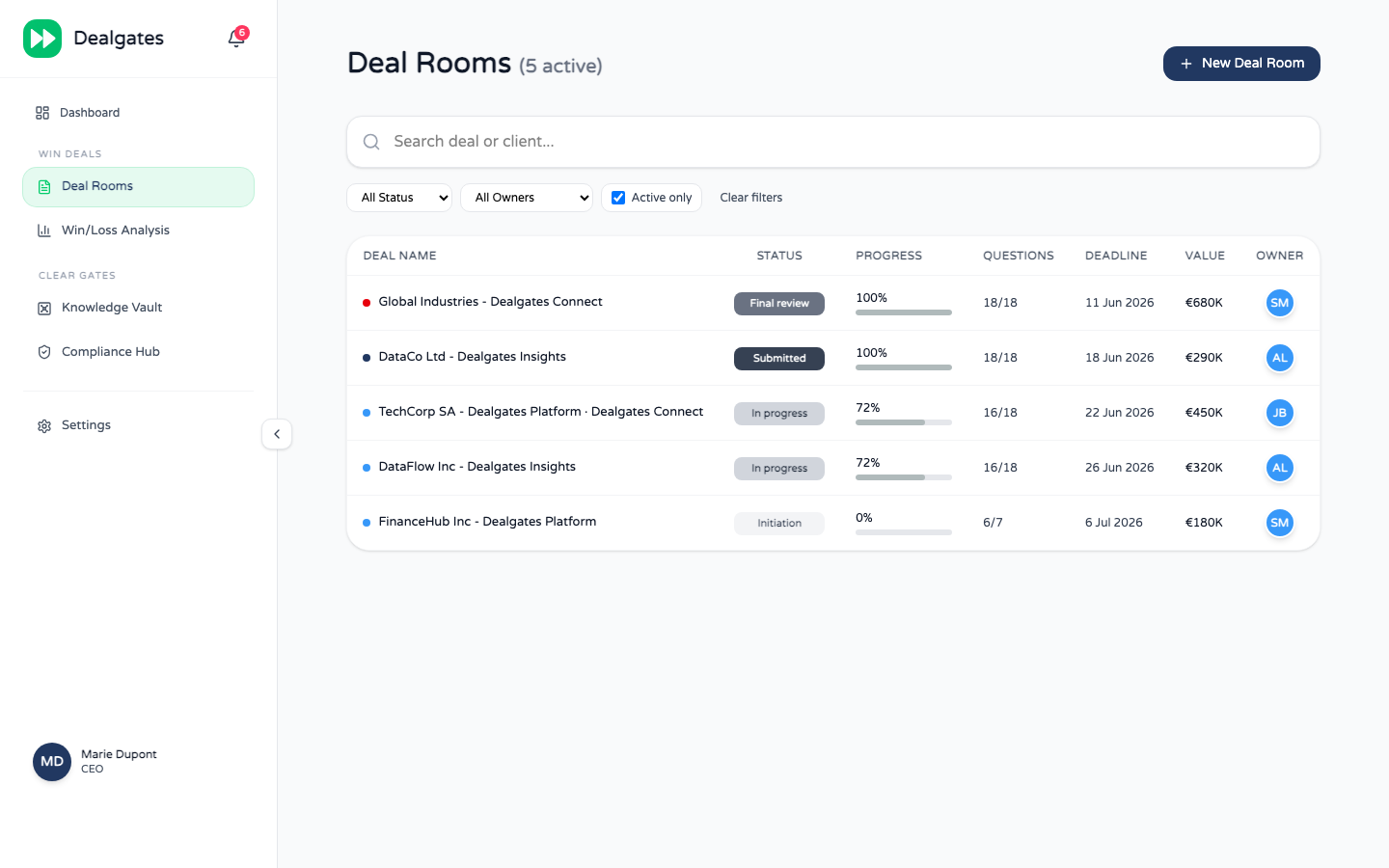Click the Settings gear icon
1389x868 pixels.
click(x=44, y=426)
